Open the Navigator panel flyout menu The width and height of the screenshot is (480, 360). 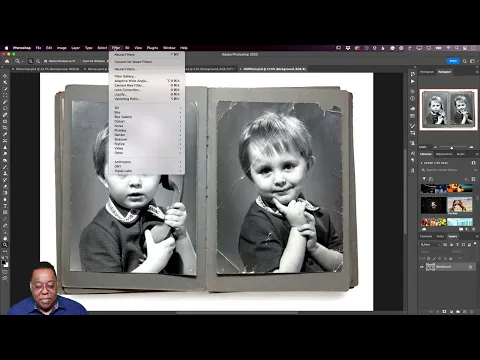(477, 72)
